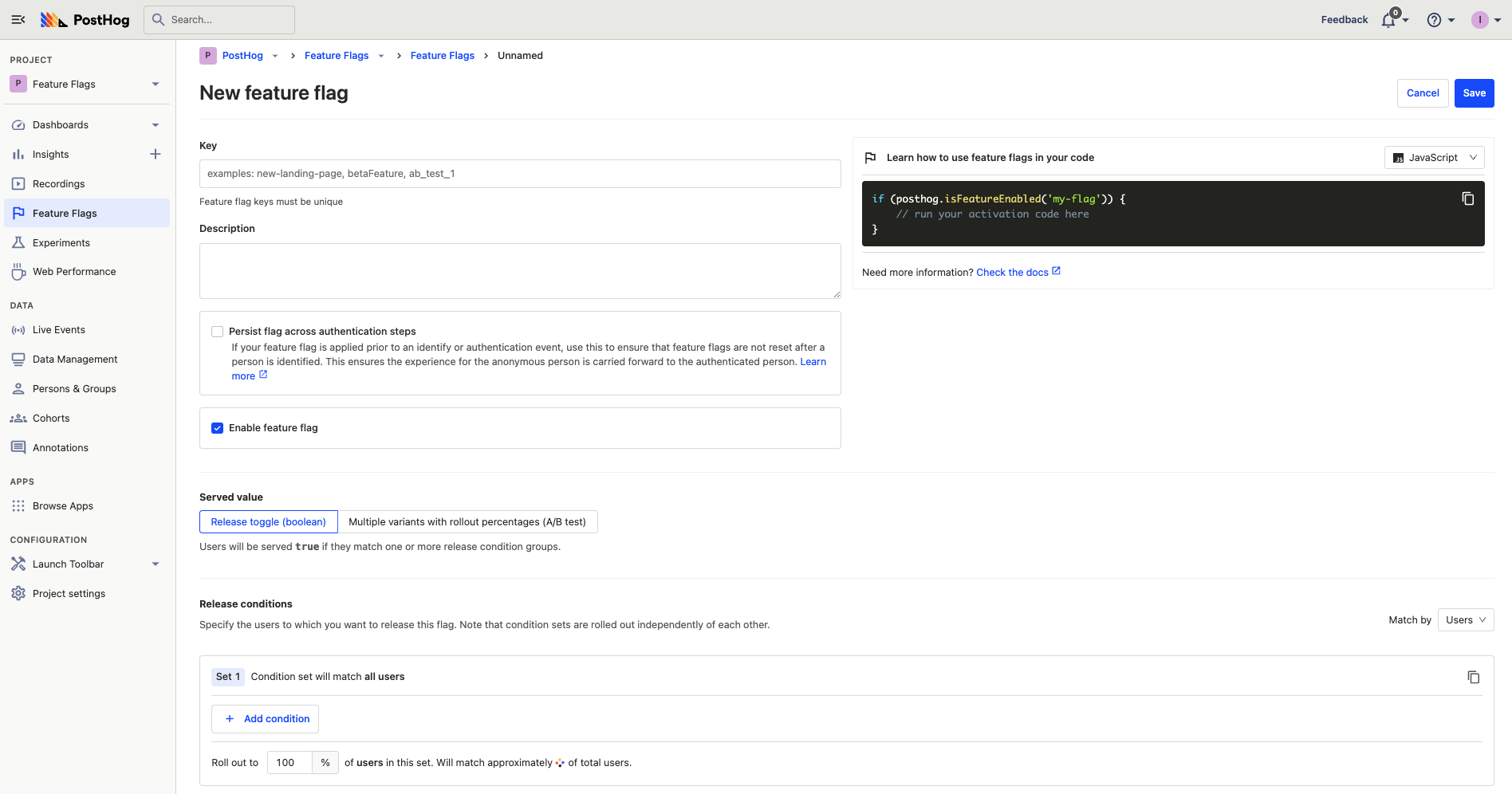1512x794 pixels.
Task: Select Release toggle (boolean) served value
Action: coord(268,522)
